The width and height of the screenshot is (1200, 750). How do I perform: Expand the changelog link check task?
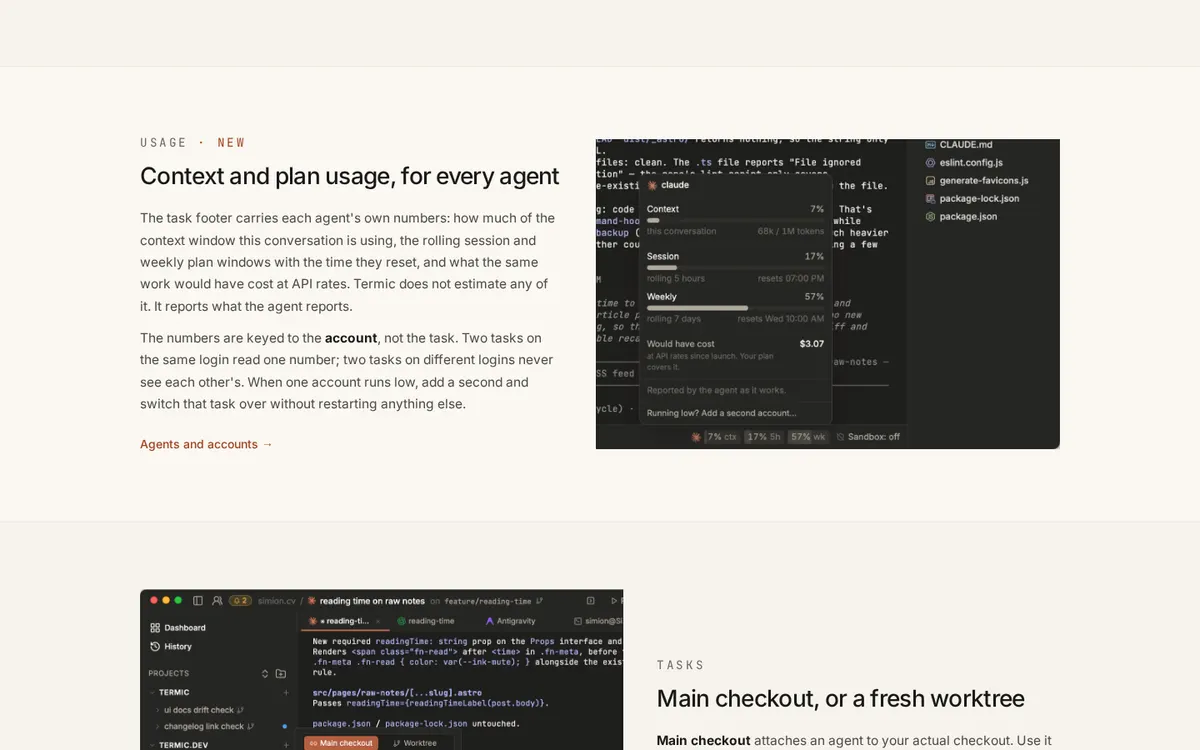point(156,726)
